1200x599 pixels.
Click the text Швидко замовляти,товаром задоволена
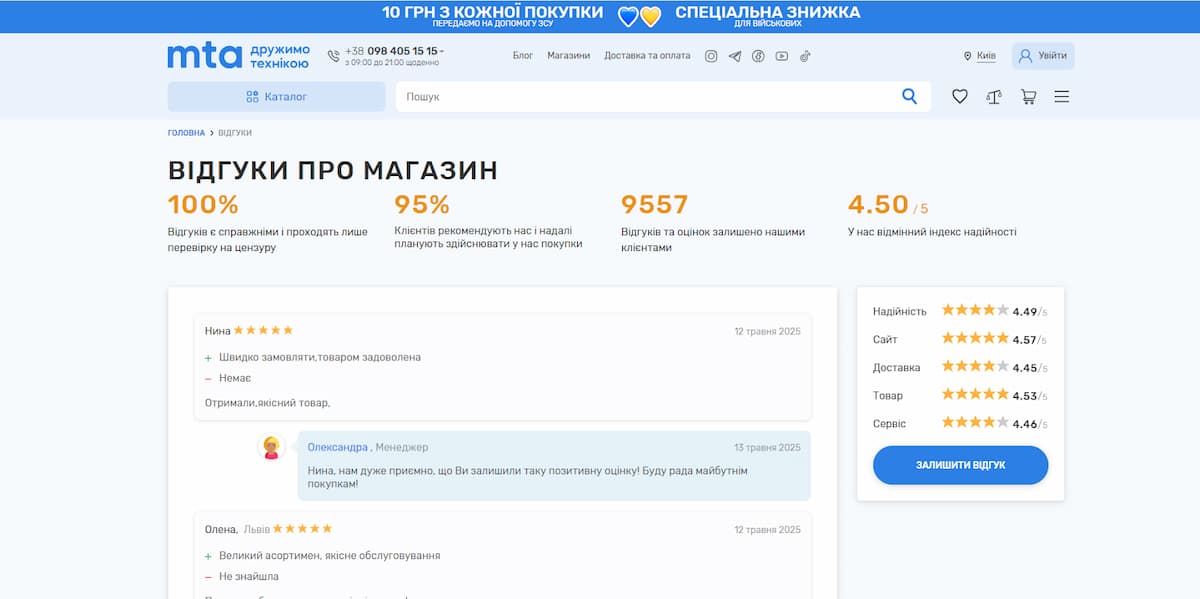click(320, 357)
